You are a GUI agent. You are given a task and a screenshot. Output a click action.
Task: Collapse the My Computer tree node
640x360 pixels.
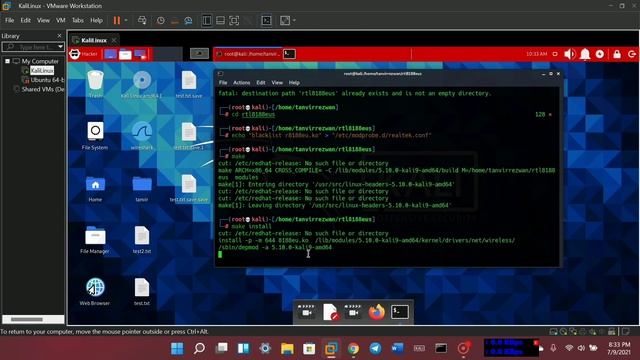click(x=7, y=61)
